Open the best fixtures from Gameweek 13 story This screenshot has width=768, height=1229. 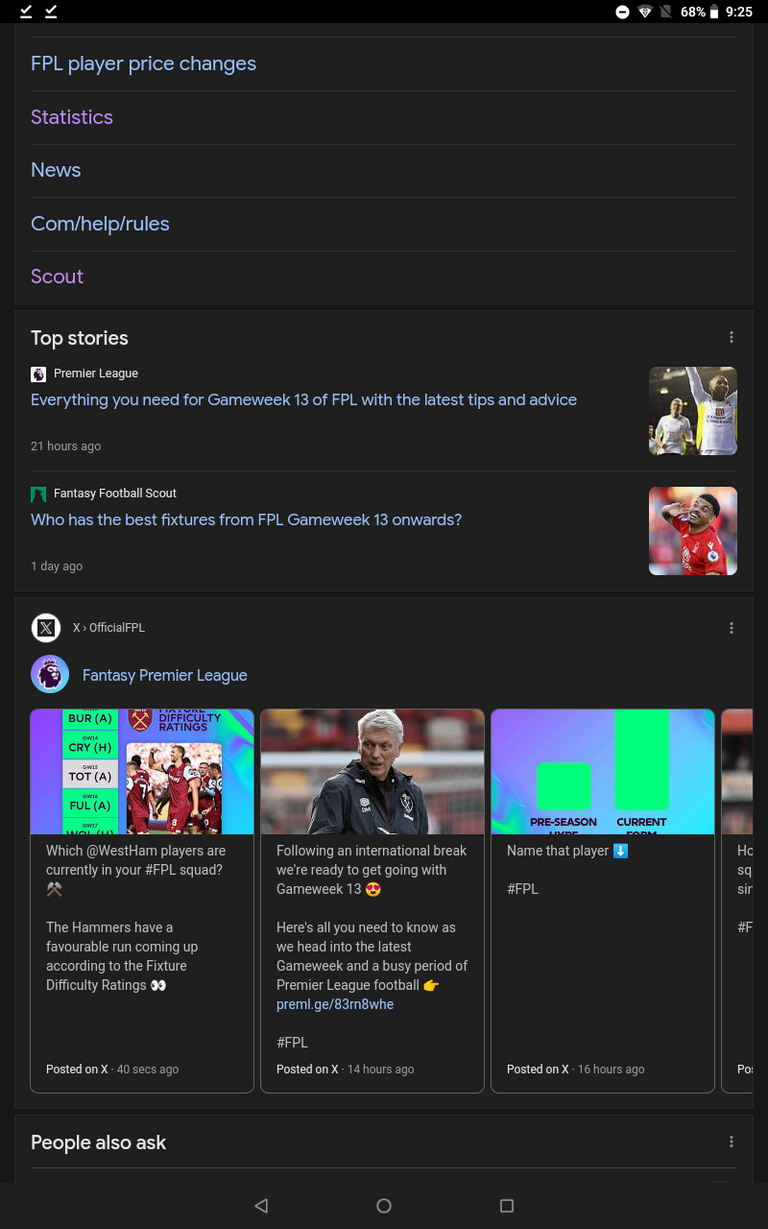(246, 520)
